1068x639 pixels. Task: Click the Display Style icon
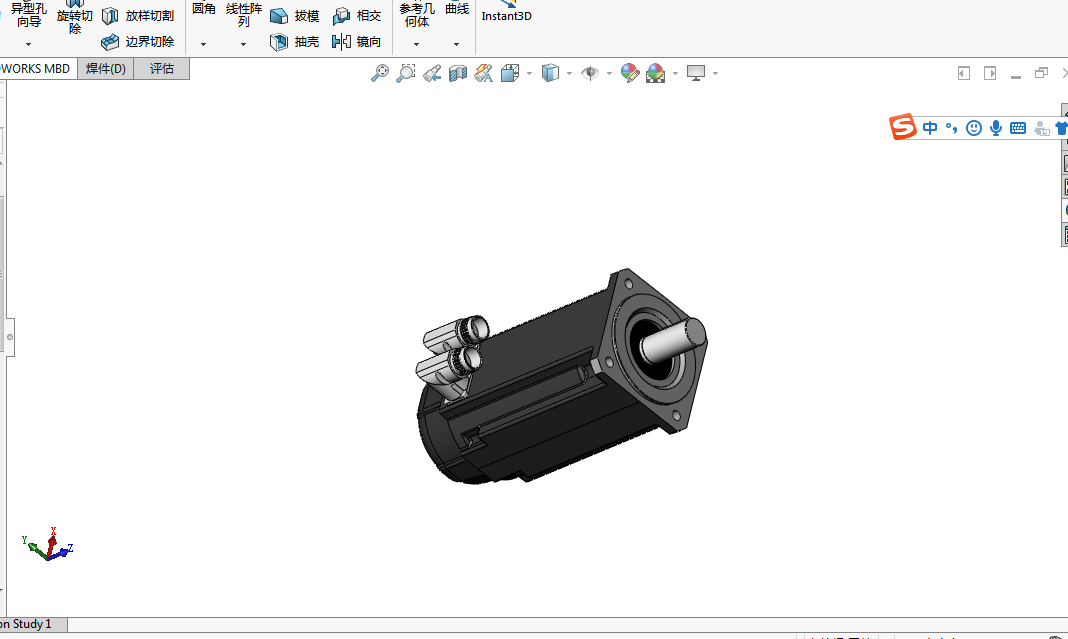click(550, 73)
